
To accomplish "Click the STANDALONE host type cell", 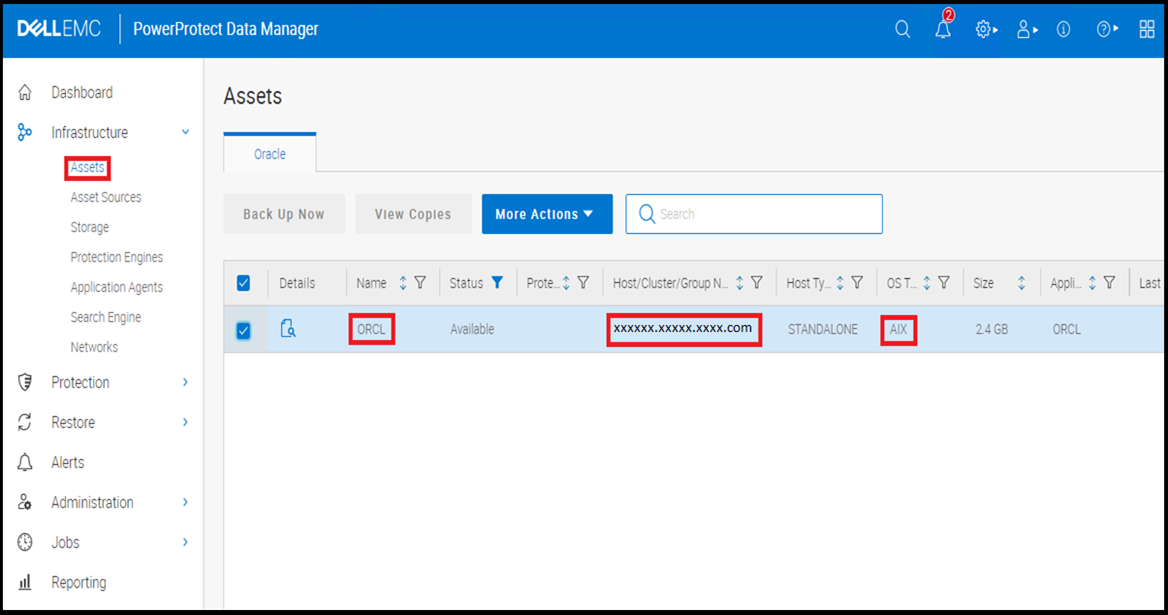I will click(x=822, y=329).
